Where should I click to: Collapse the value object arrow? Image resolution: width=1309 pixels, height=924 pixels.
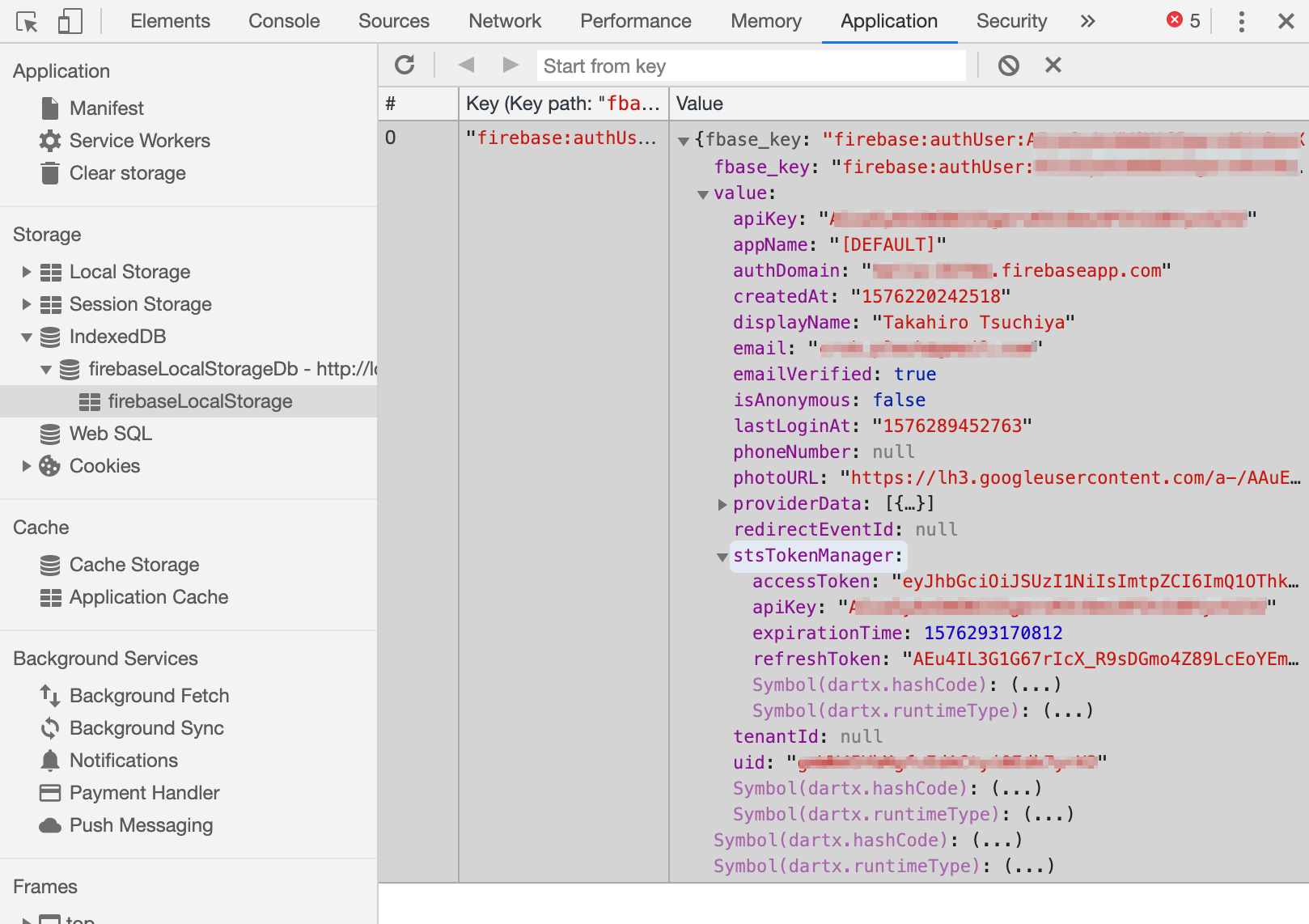703,194
